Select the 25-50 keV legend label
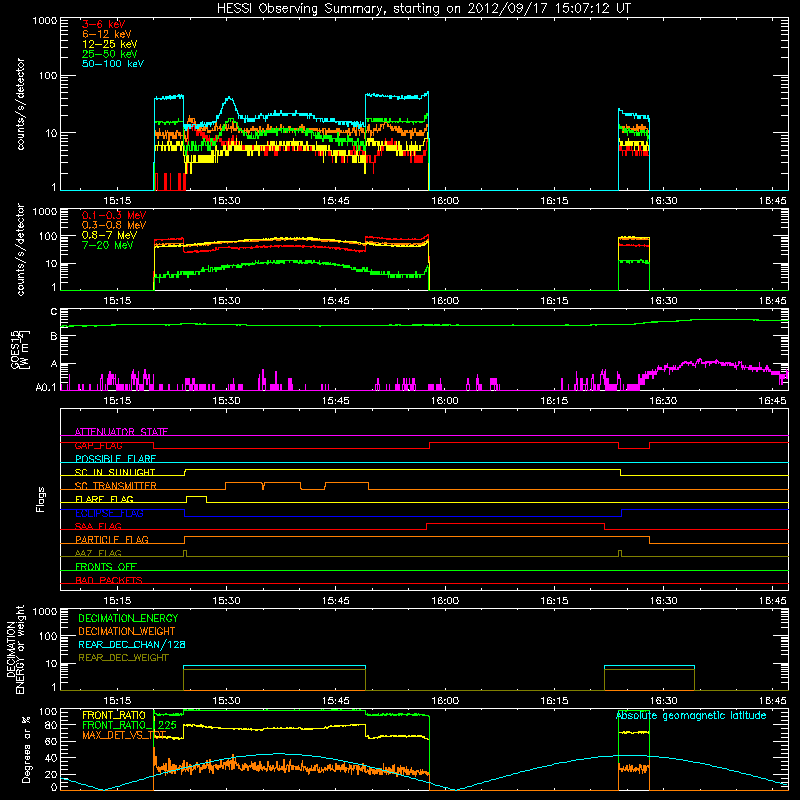 (x=110, y=54)
